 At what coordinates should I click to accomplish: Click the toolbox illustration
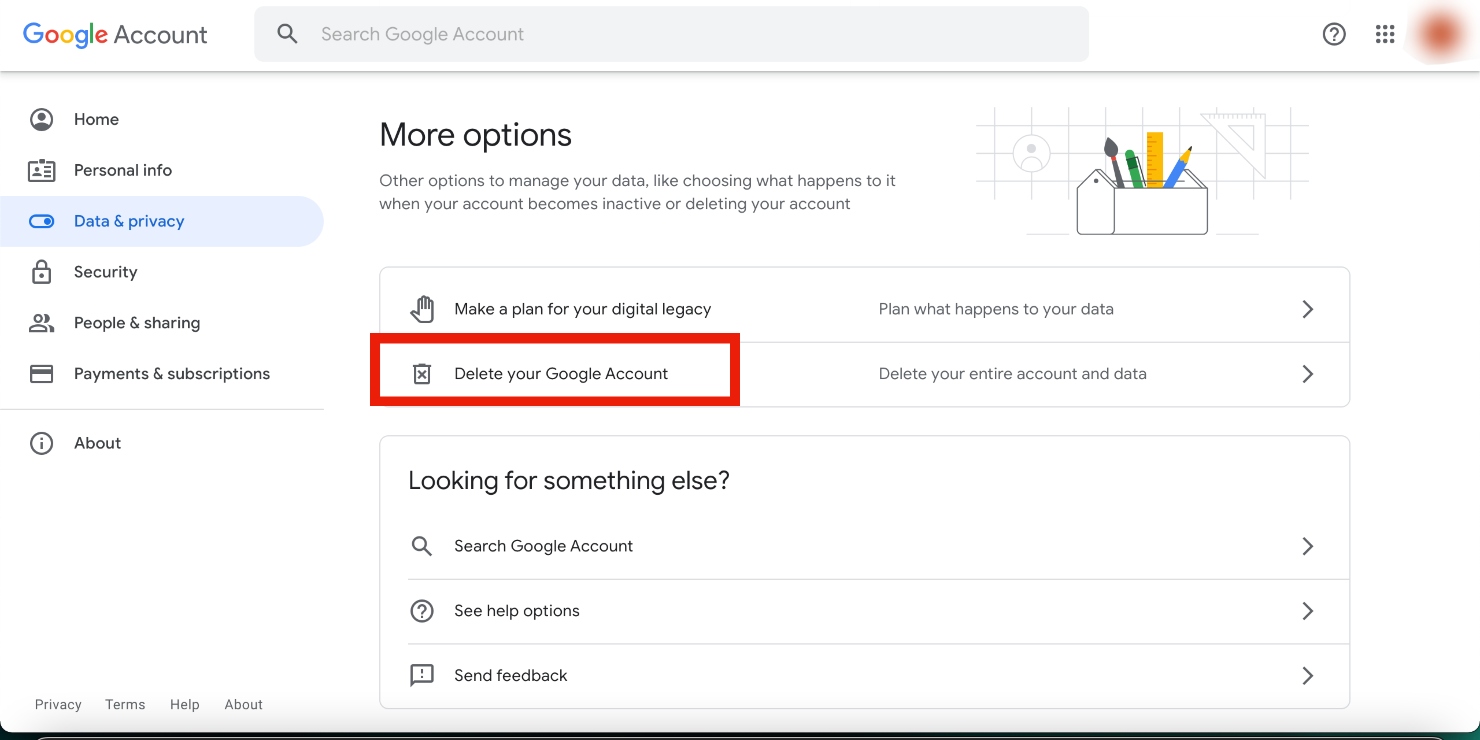pyautogui.click(x=1142, y=184)
